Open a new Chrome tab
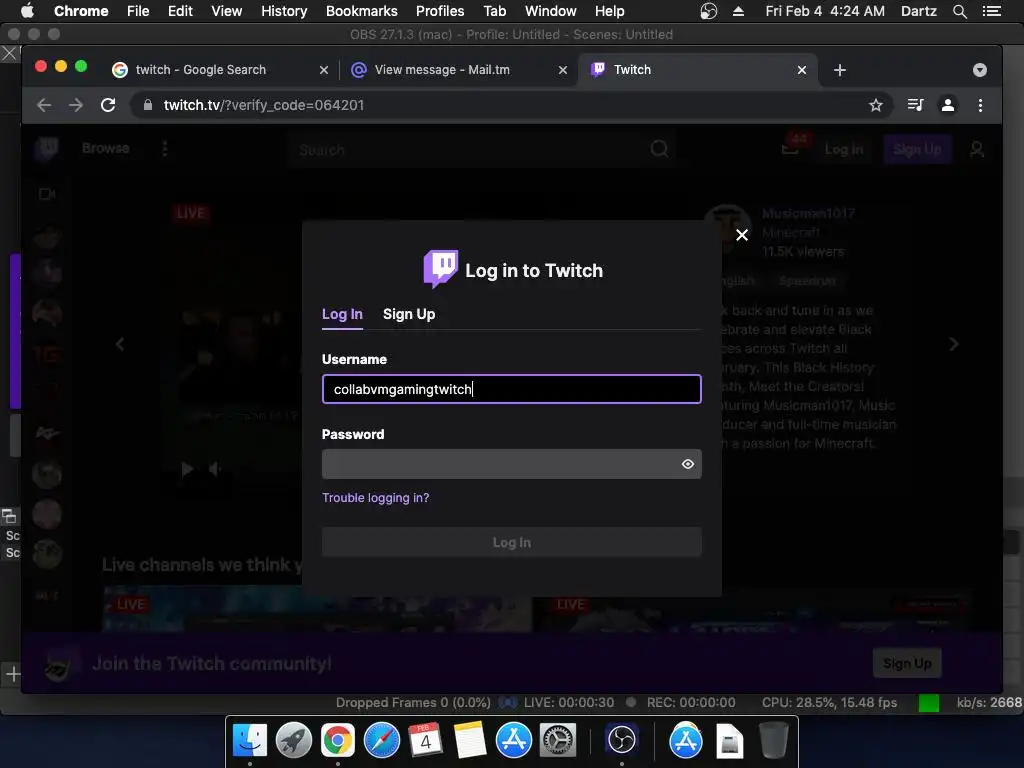 tap(840, 70)
